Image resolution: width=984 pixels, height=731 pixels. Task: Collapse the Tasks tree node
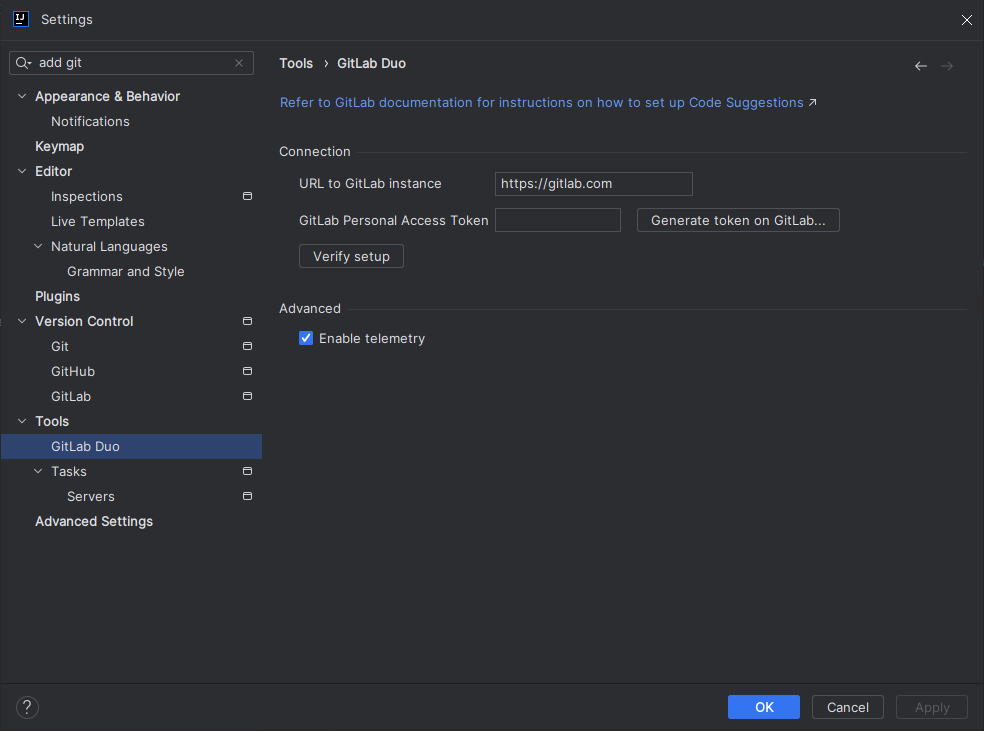[x=39, y=472]
